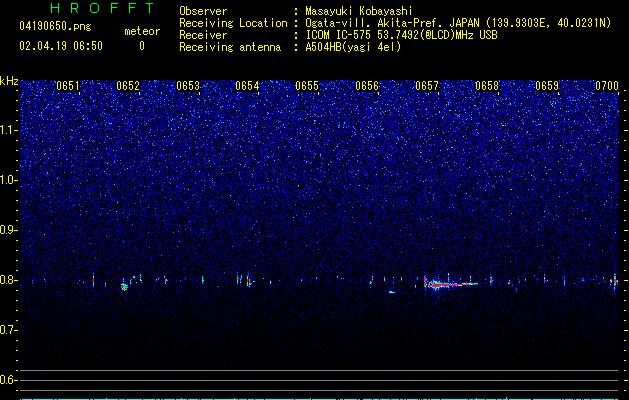The width and height of the screenshot is (629, 400).
Task: Click the 0700 time marker
Action: click(607, 86)
